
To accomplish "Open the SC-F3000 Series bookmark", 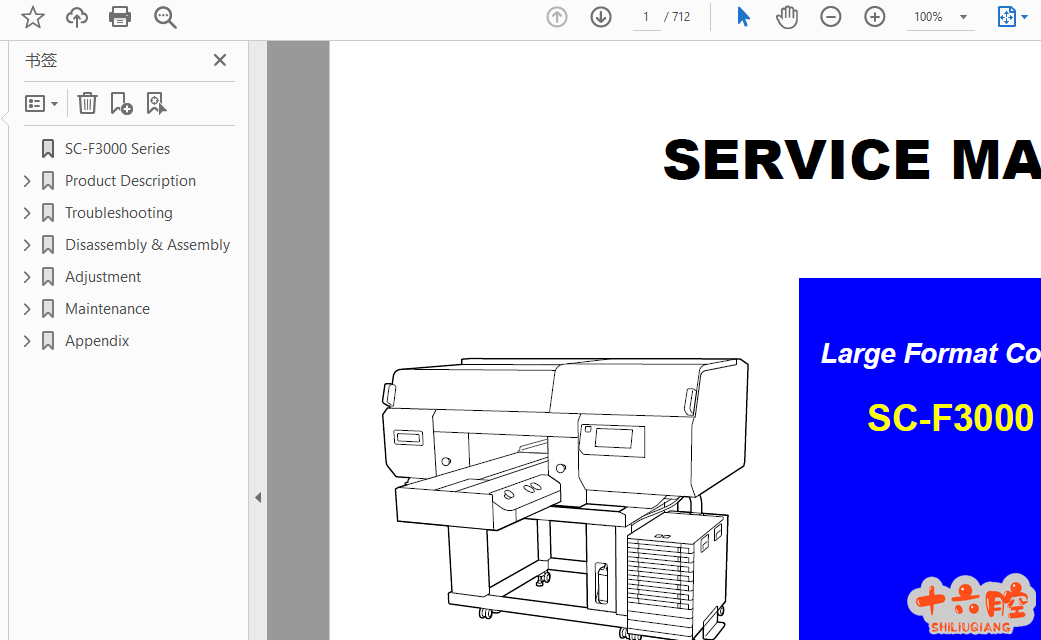I will [x=117, y=149].
